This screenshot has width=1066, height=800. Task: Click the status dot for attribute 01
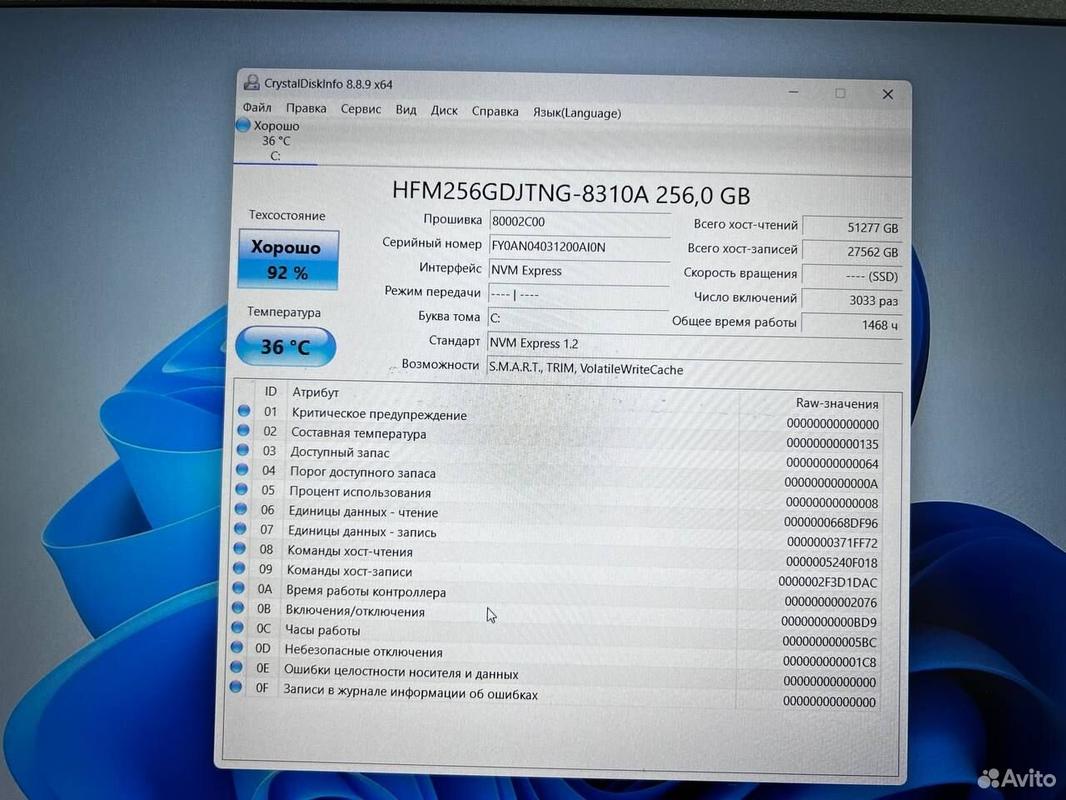pos(244,411)
